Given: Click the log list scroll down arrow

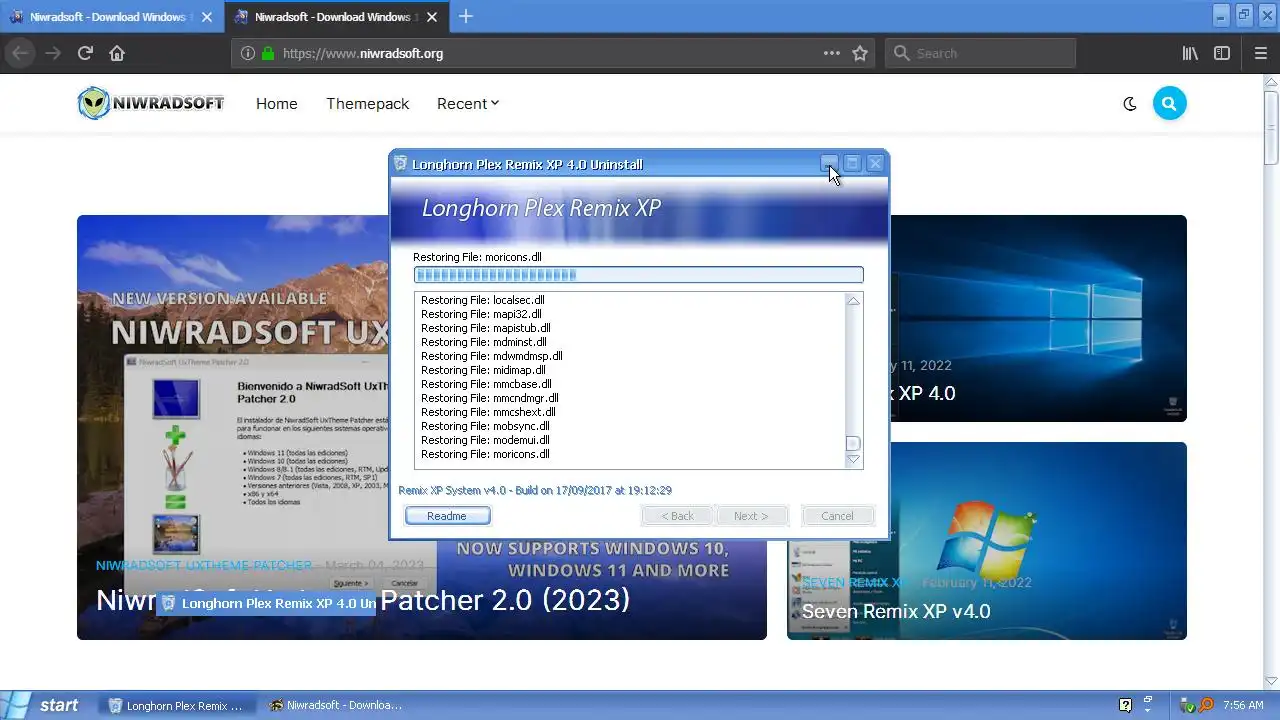Looking at the screenshot, I should coord(853,459).
